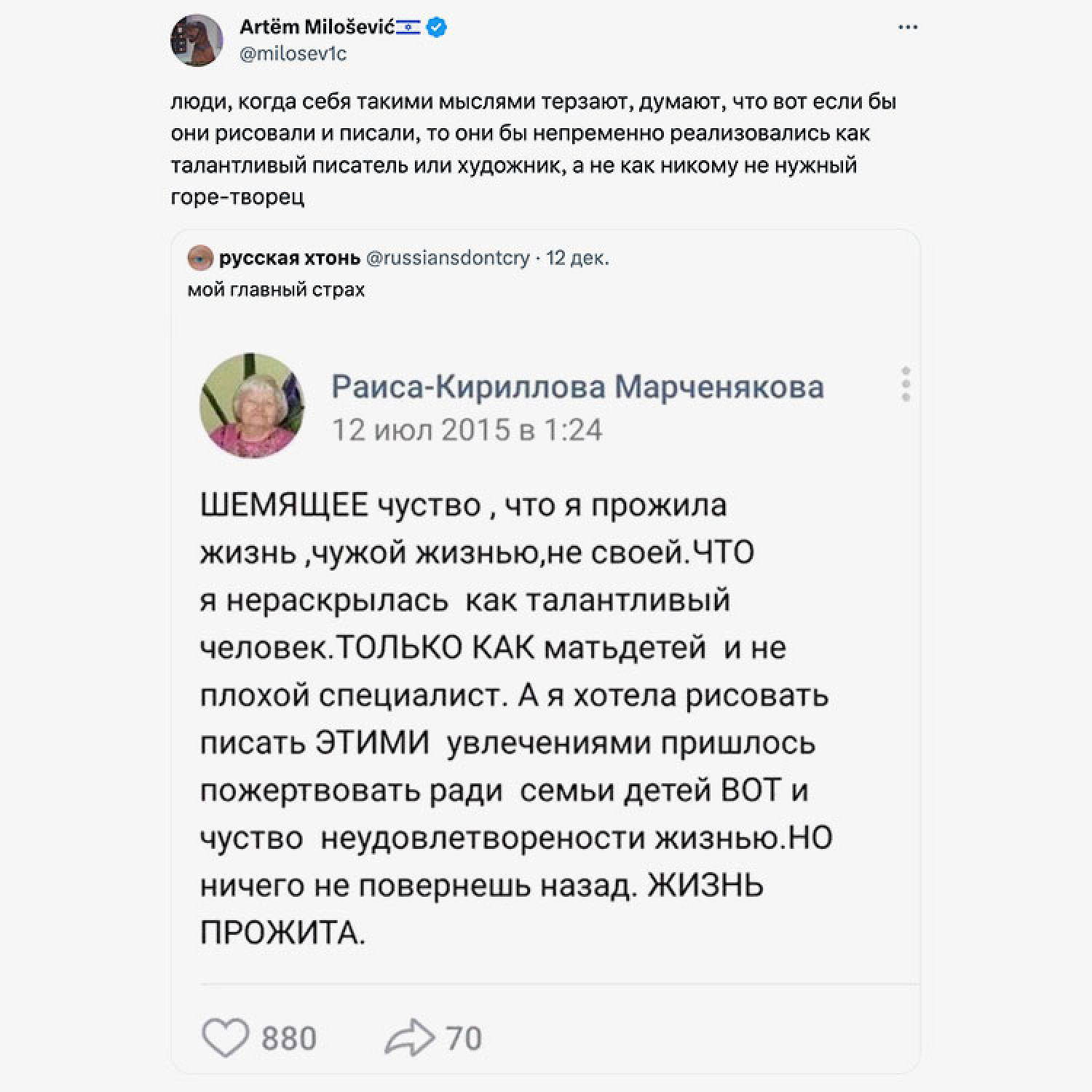
Task: Open the tweet's three-dot more menu
Action: [908, 28]
